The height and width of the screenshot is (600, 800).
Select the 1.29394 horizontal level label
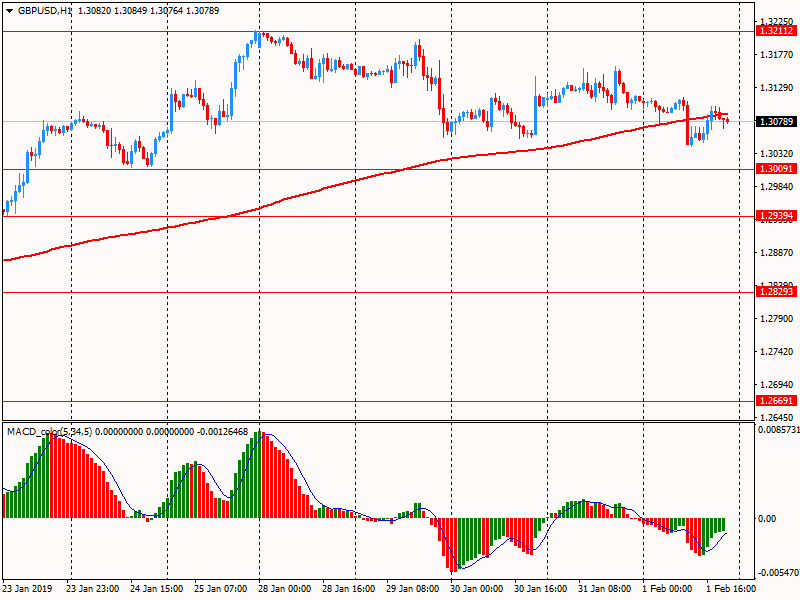(775, 216)
